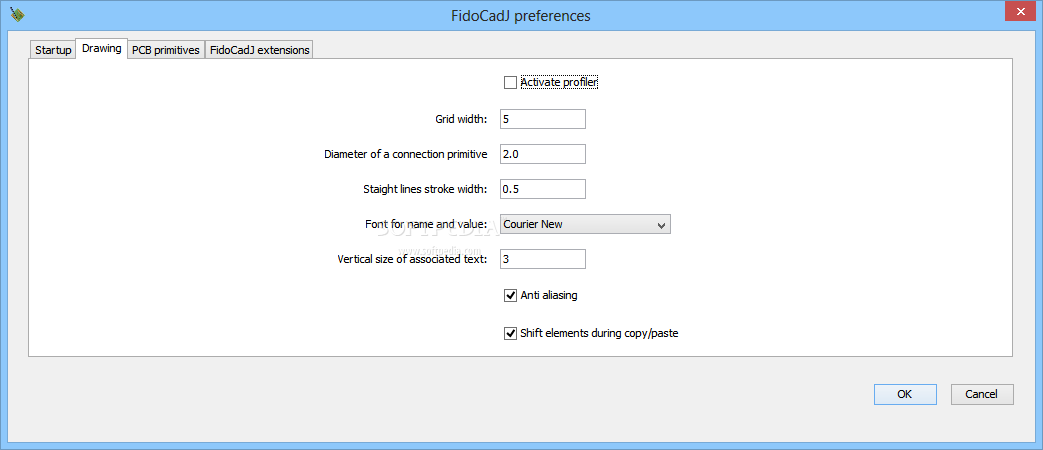Viewport: 1043px width, 450px height.
Task: Dismiss the dialog with Cancel
Action: click(x=982, y=394)
